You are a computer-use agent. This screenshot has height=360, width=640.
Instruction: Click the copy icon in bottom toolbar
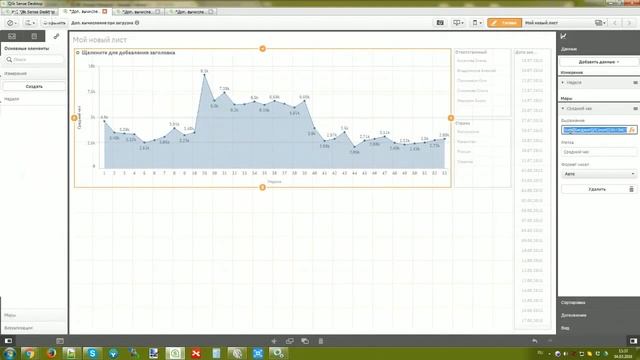[x=290, y=341]
